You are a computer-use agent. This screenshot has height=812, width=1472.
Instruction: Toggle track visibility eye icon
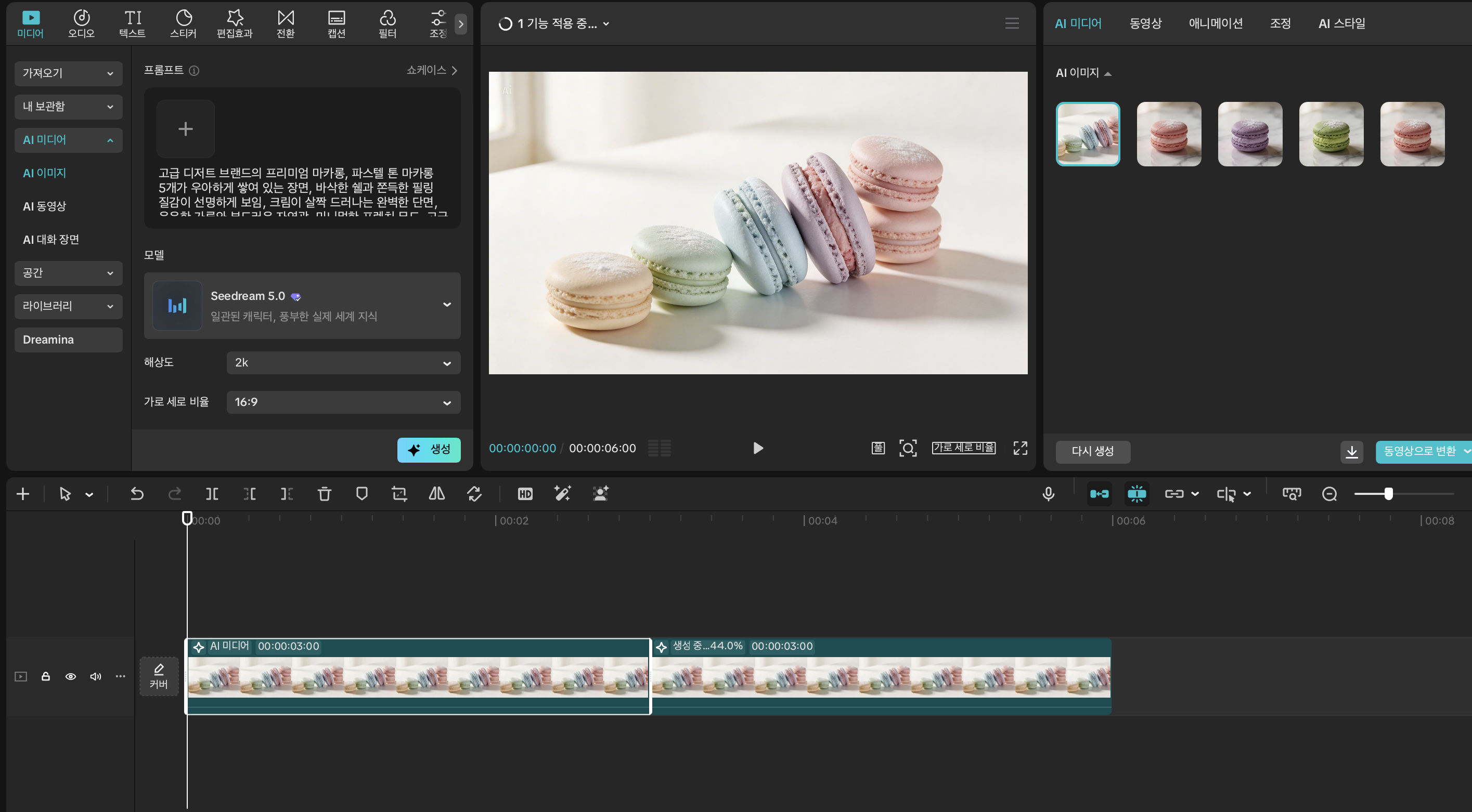click(x=70, y=677)
